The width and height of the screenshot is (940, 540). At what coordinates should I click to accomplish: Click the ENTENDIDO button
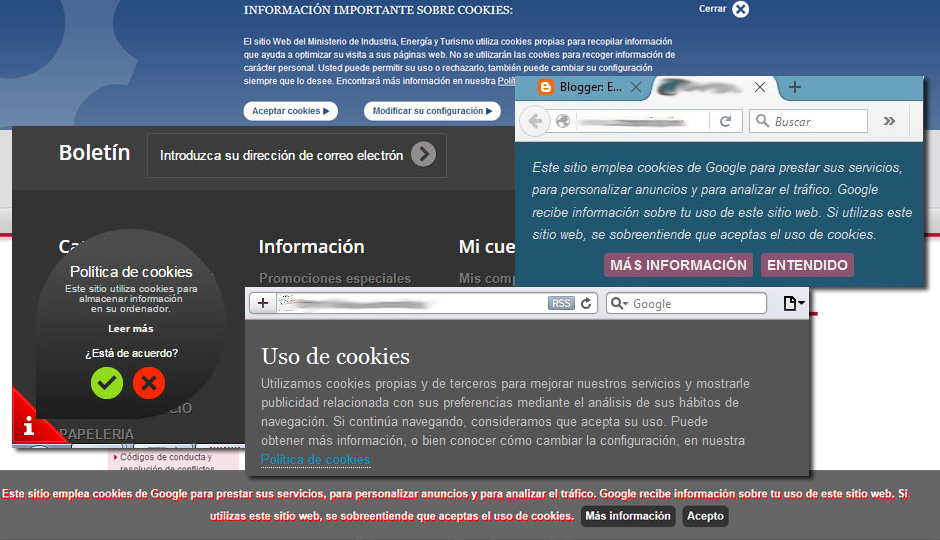[x=807, y=265]
